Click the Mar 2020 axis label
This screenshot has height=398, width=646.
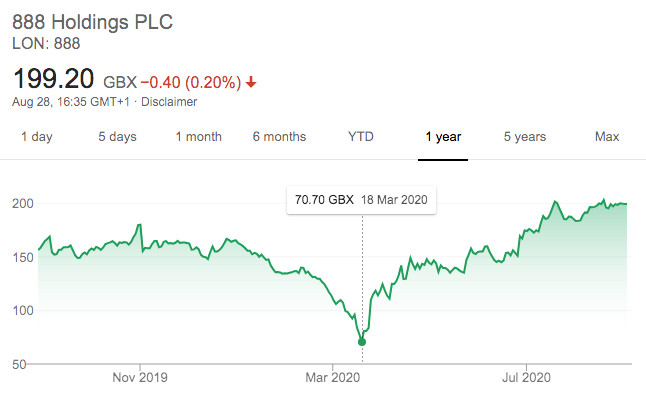pyautogui.click(x=332, y=377)
